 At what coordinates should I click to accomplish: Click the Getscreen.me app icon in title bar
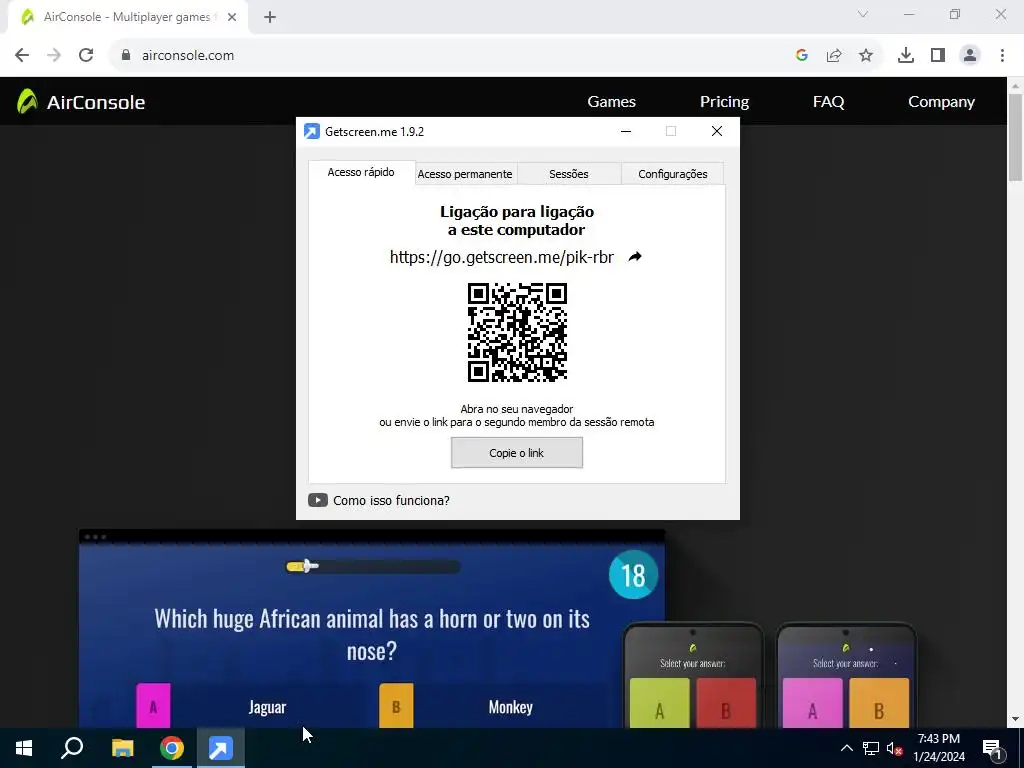(312, 131)
